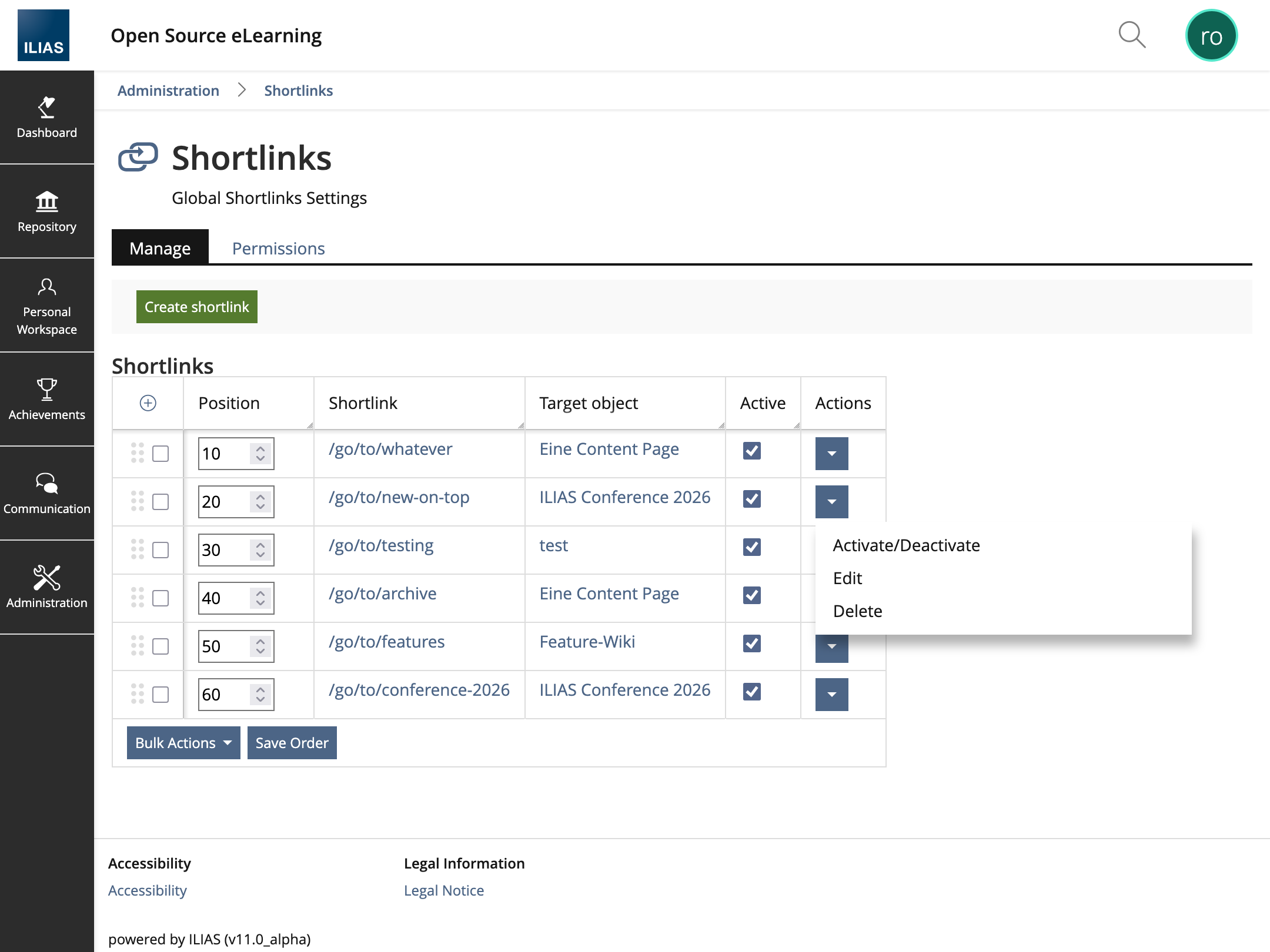Click the select-all plus icon in table header

pos(148,403)
